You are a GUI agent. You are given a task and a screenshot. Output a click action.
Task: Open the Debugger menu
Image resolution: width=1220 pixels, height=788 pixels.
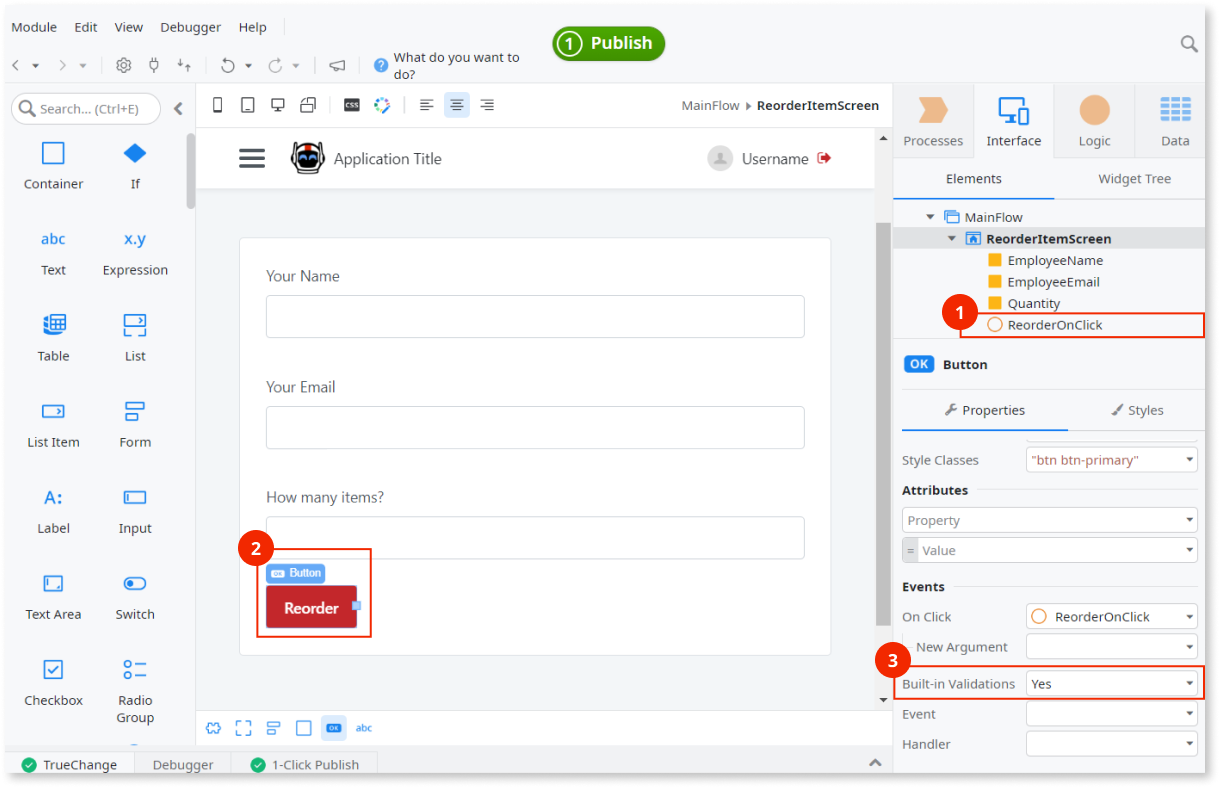click(x=190, y=27)
